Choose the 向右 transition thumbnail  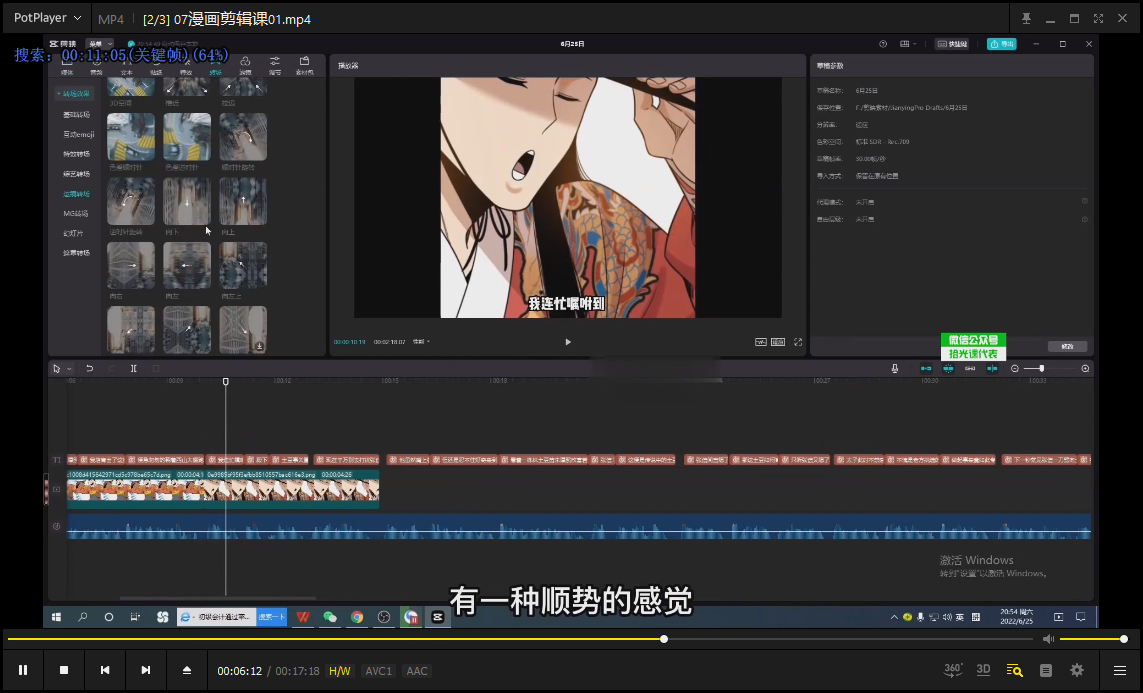pyautogui.click(x=130, y=266)
